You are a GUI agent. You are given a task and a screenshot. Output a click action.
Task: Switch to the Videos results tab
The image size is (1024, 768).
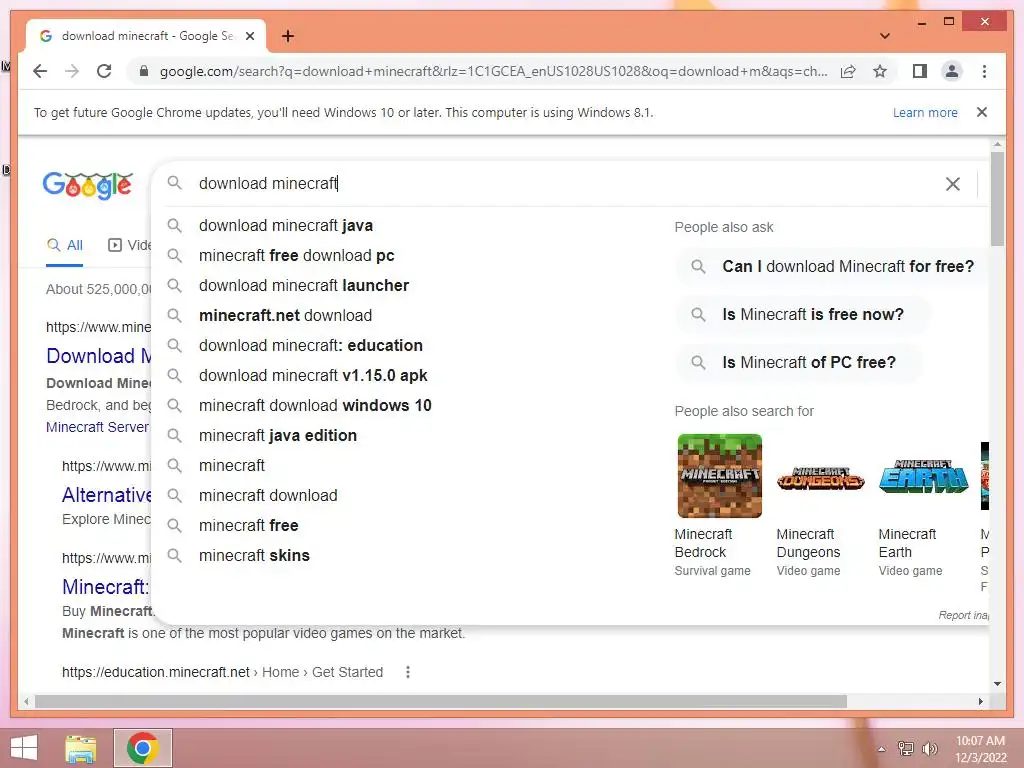(129, 246)
